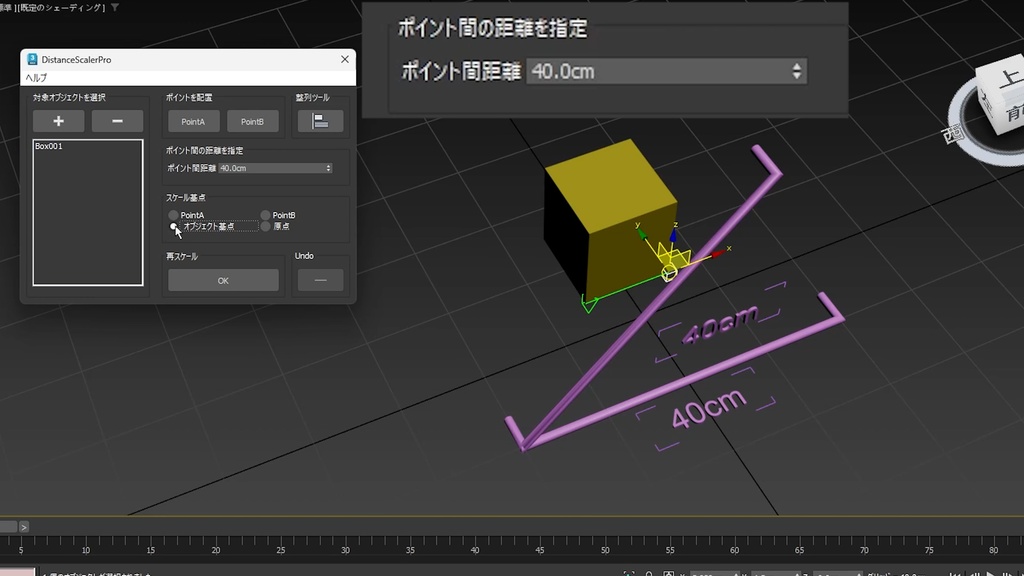Click frame 25 on the timeline
This screenshot has width=1024, height=576.
280,550
